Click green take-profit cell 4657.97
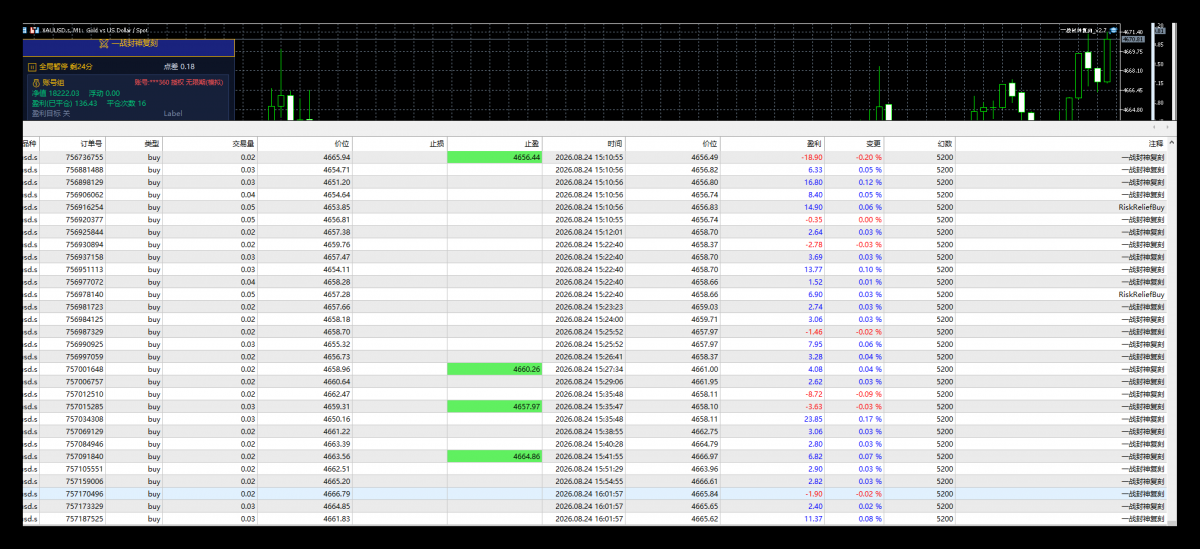The image size is (1200, 549). 495,407
